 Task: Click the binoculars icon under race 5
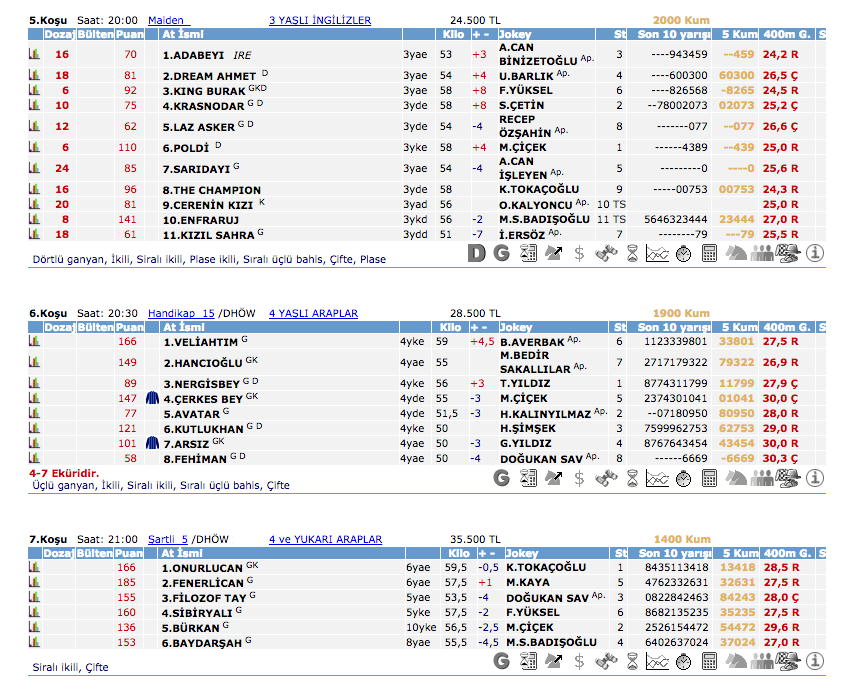[606, 254]
